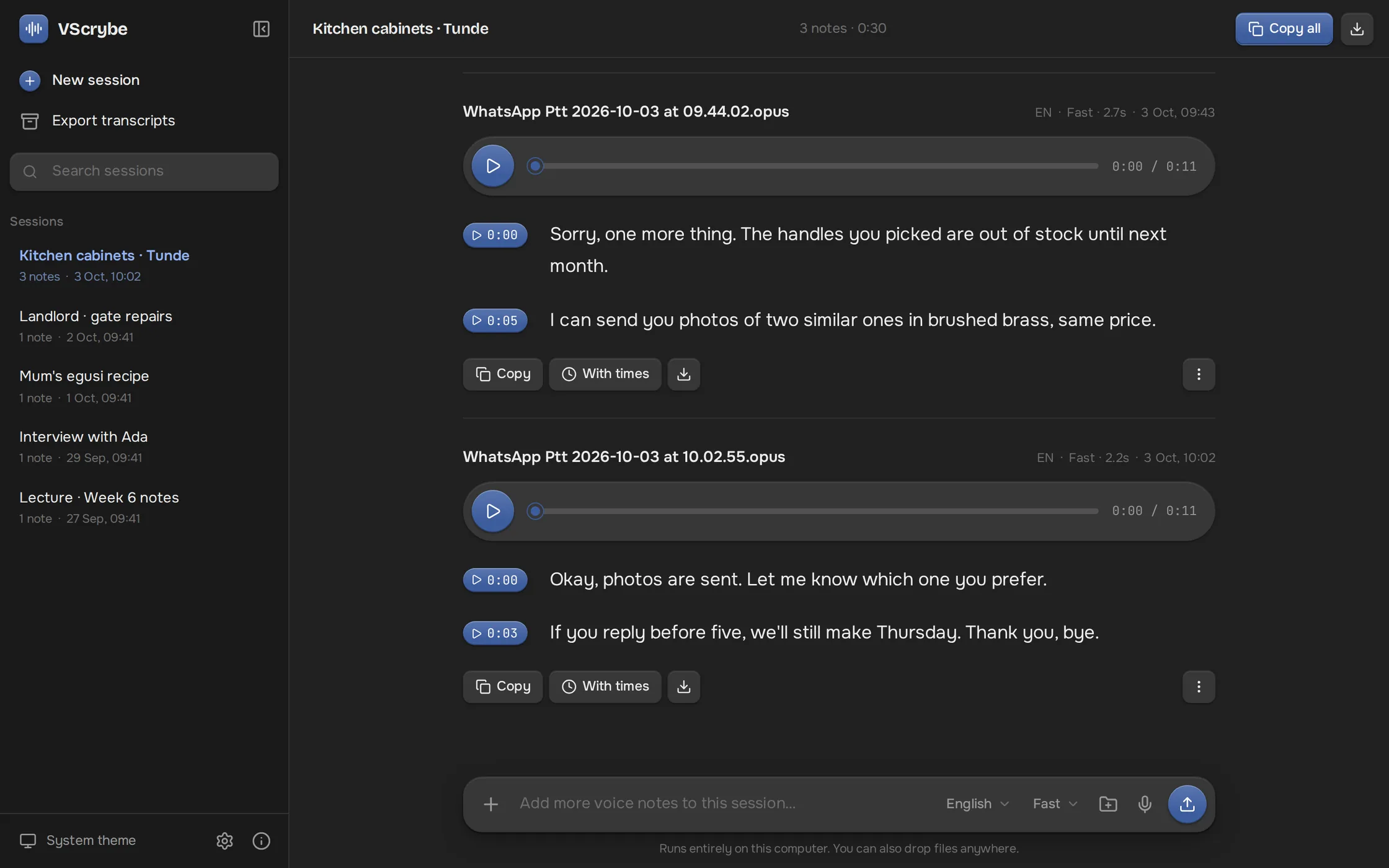Image resolution: width=1389 pixels, height=868 pixels.
Task: Focus the Search sessions field
Action: click(x=144, y=171)
